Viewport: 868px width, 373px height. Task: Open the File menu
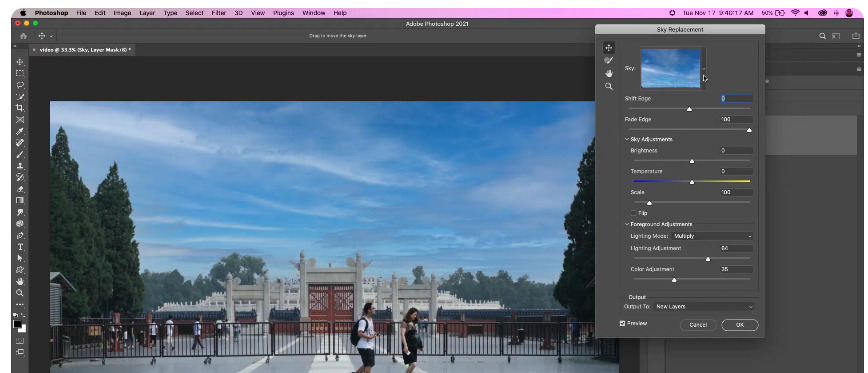click(x=81, y=13)
